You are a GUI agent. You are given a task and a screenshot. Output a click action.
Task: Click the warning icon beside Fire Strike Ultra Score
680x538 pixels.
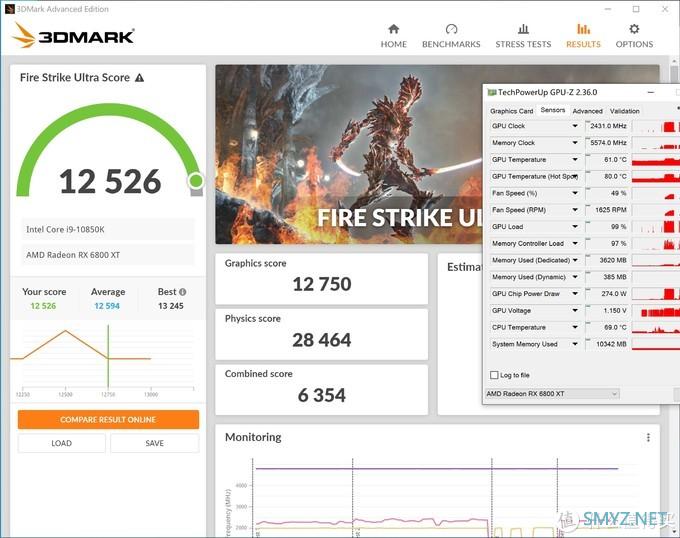tap(139, 78)
